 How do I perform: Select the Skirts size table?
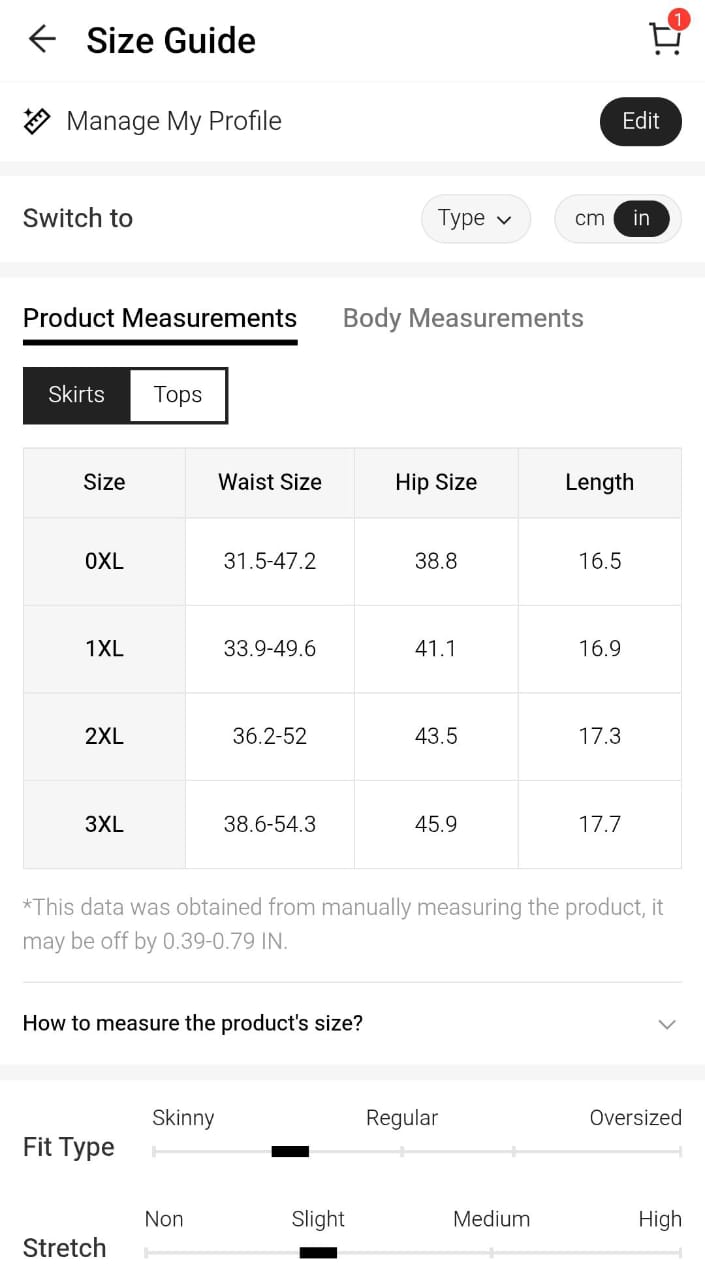click(x=77, y=395)
